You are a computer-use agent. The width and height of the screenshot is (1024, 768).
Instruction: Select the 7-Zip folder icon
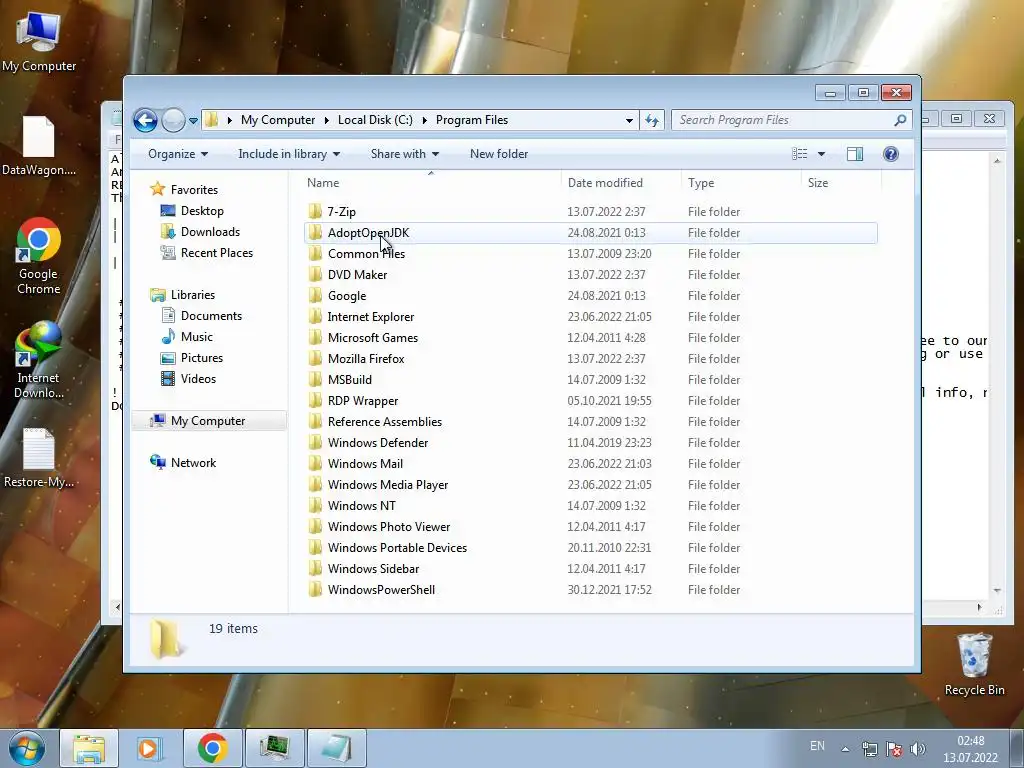[315, 211]
